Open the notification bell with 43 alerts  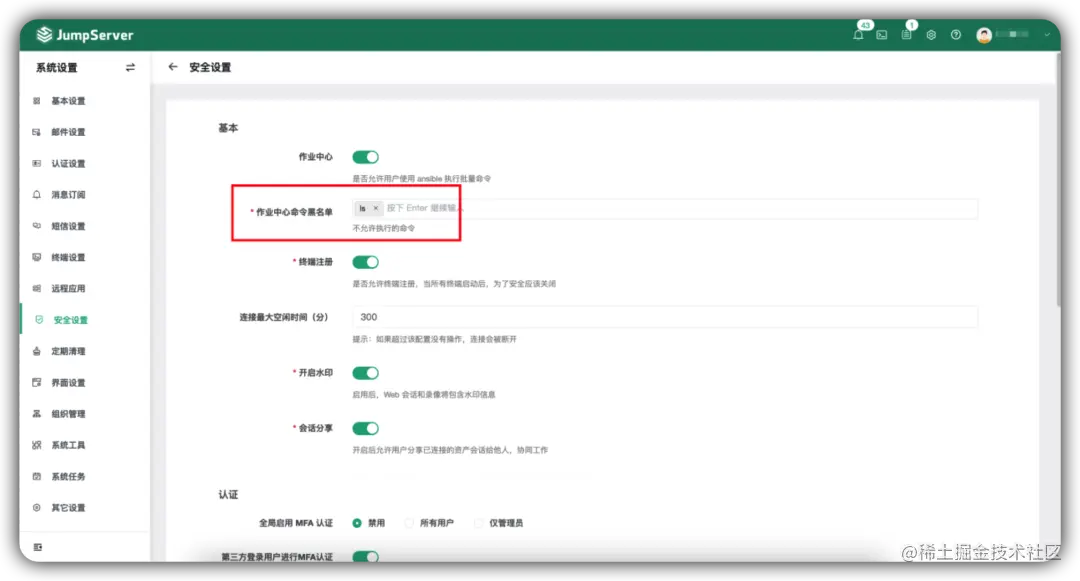(x=858, y=34)
